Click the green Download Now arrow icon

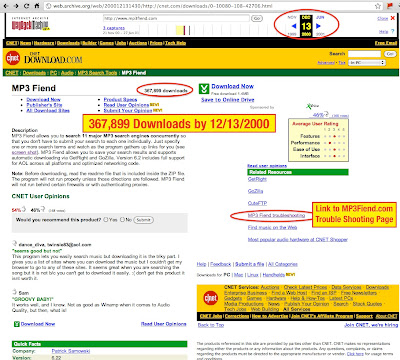pos(204,89)
